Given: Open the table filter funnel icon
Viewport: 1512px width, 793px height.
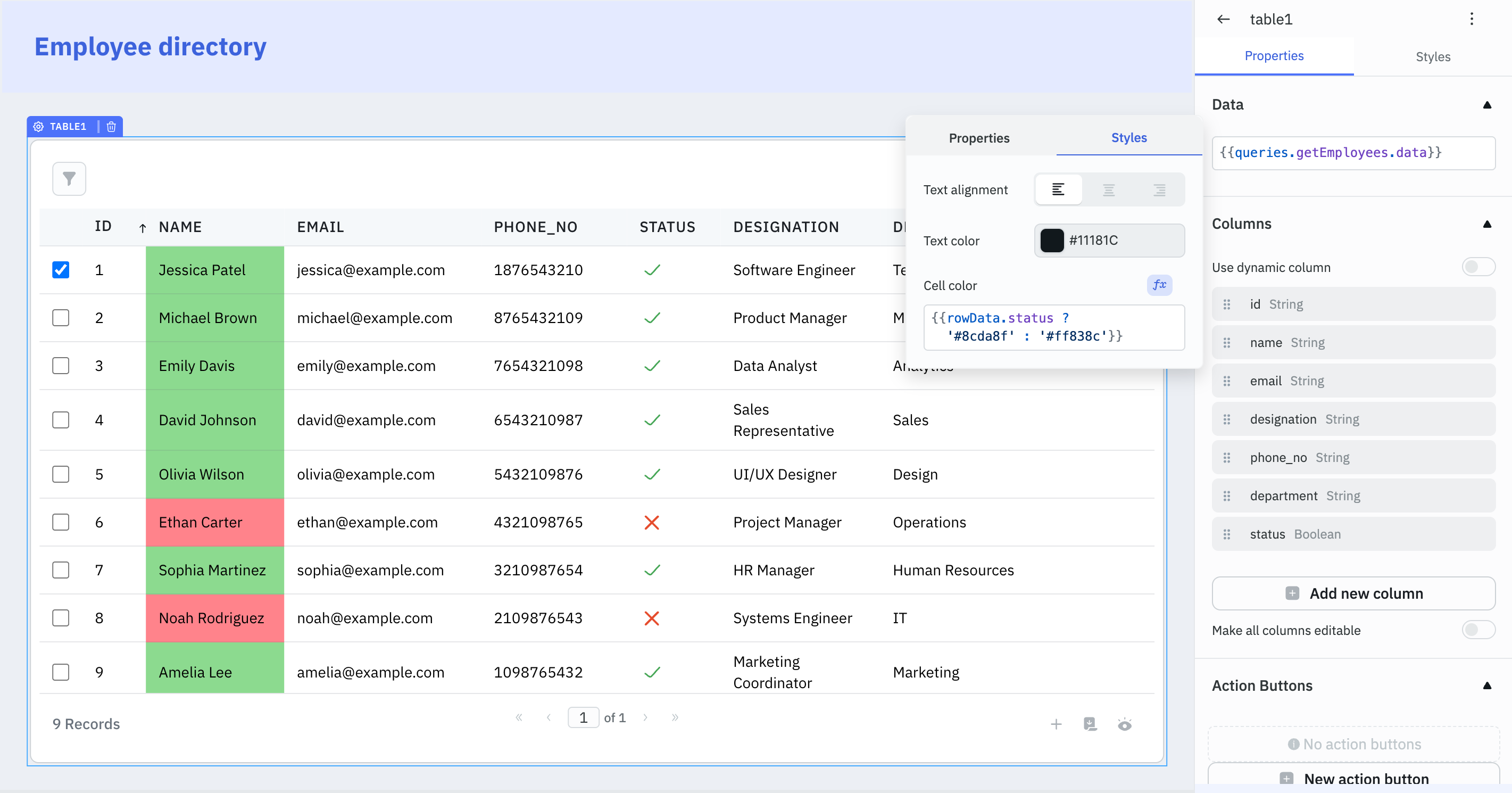Looking at the screenshot, I should (69, 178).
